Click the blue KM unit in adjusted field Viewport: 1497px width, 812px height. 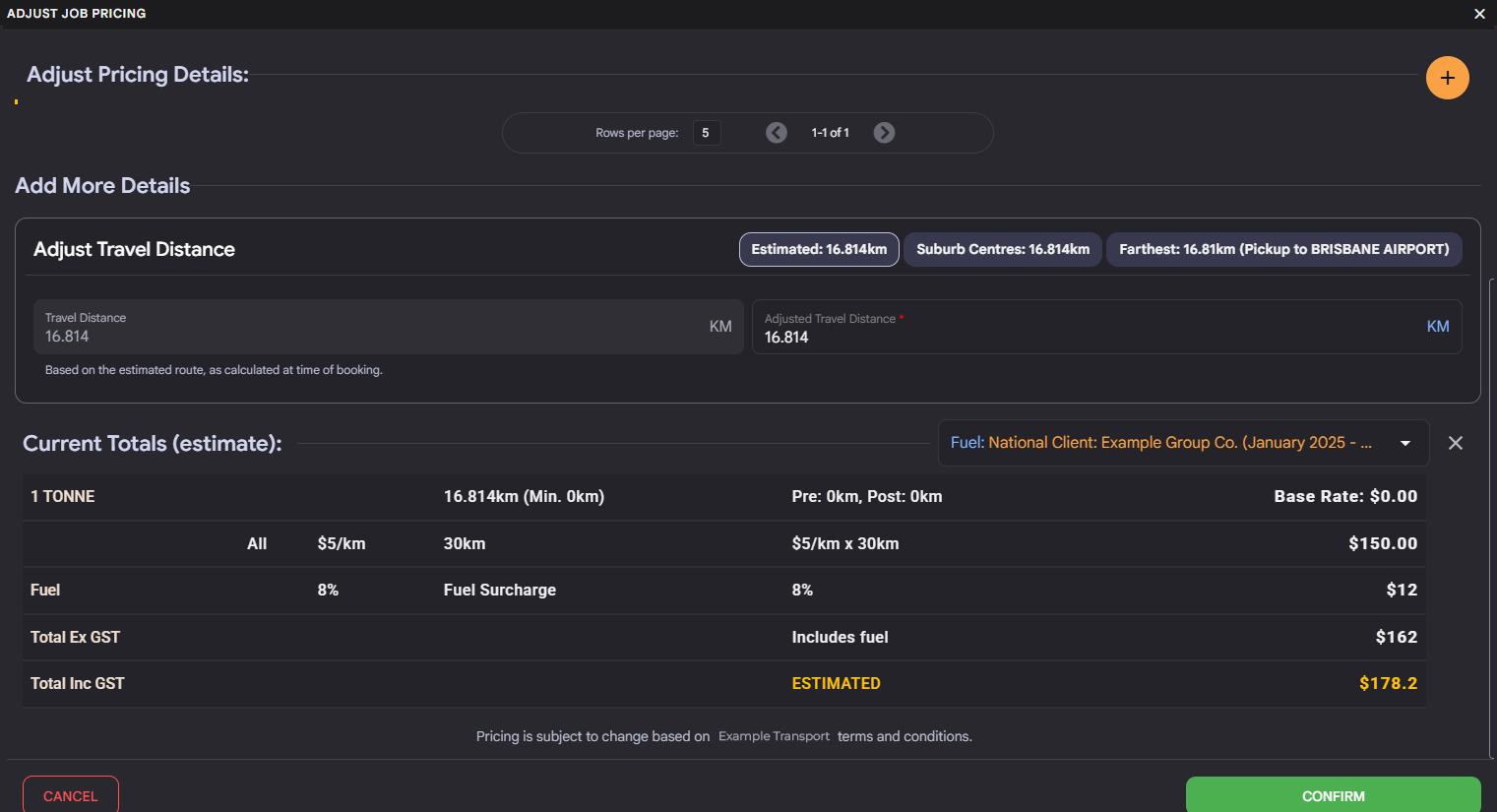coord(1438,327)
